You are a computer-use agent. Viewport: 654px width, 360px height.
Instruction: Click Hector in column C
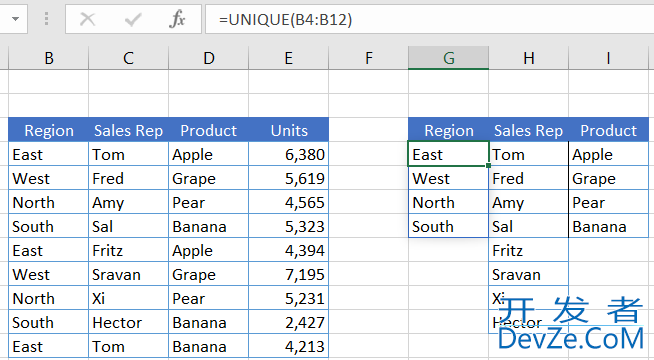pos(128,322)
